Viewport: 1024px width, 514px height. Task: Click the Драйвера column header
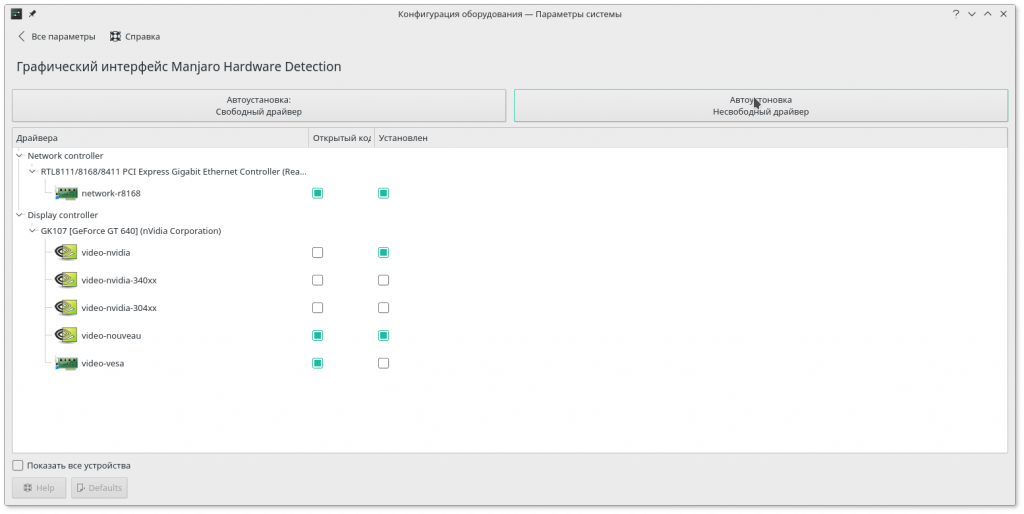point(161,138)
